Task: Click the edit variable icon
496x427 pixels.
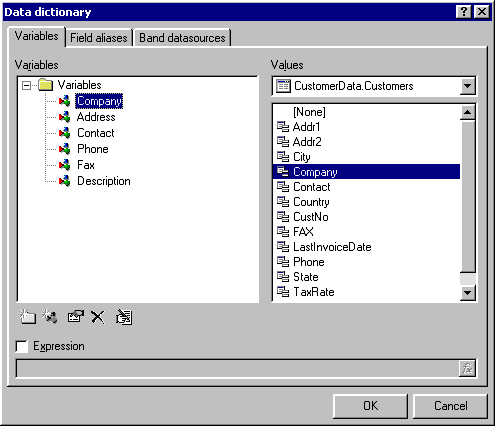Action: tap(75, 317)
